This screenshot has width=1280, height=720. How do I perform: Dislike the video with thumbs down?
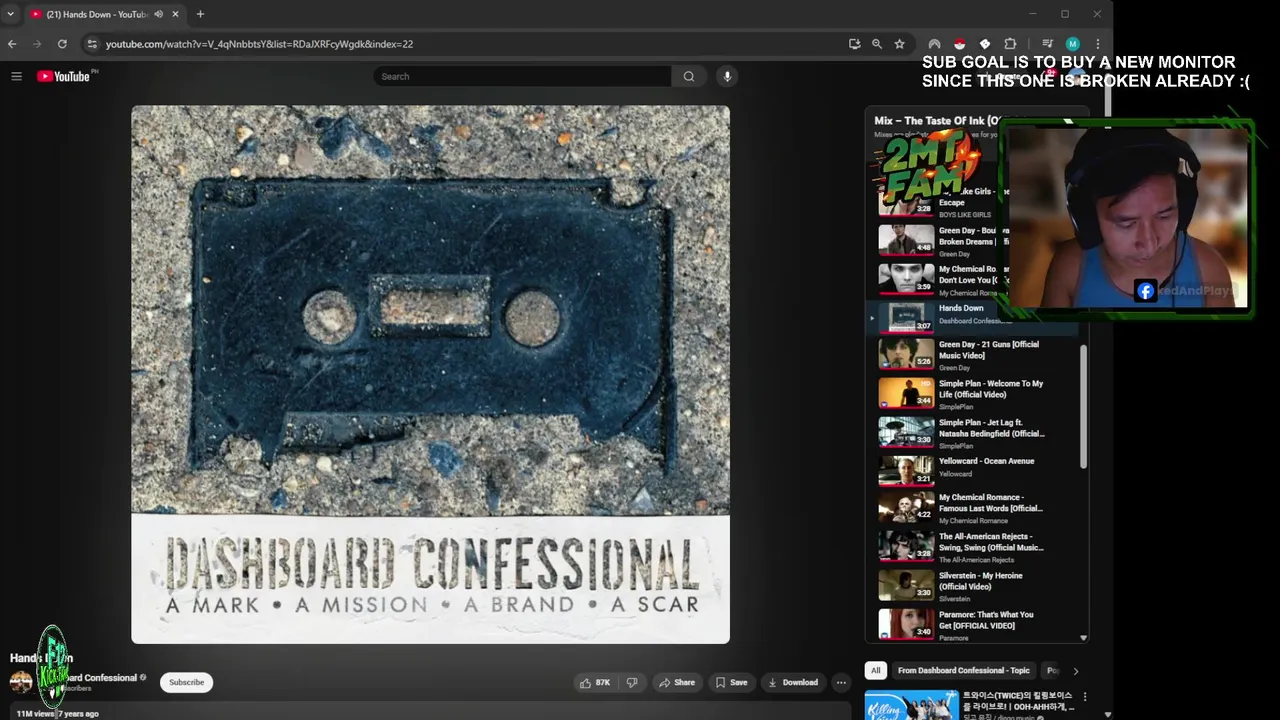point(632,683)
